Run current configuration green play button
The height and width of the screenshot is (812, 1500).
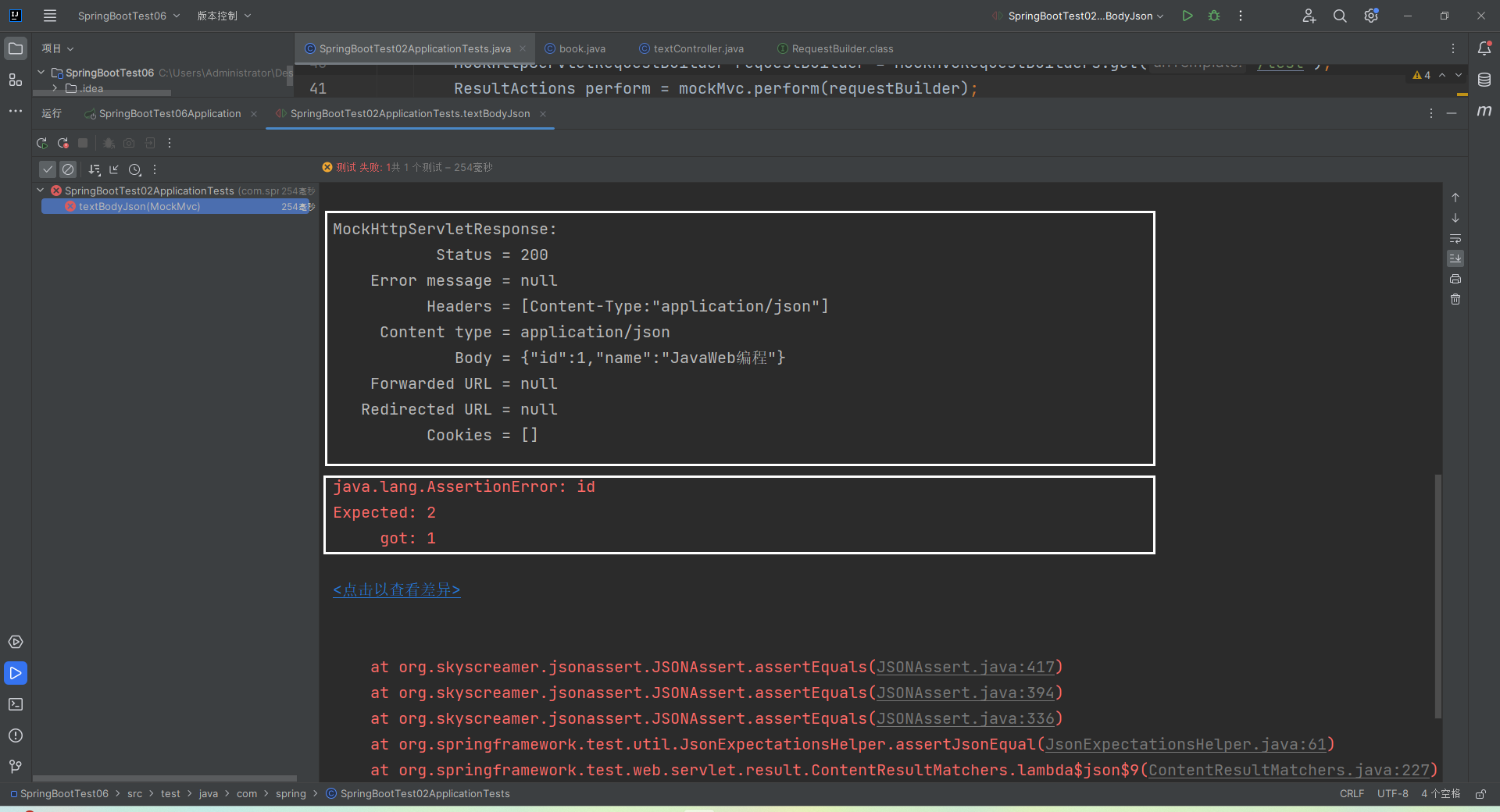pyautogui.click(x=1187, y=16)
